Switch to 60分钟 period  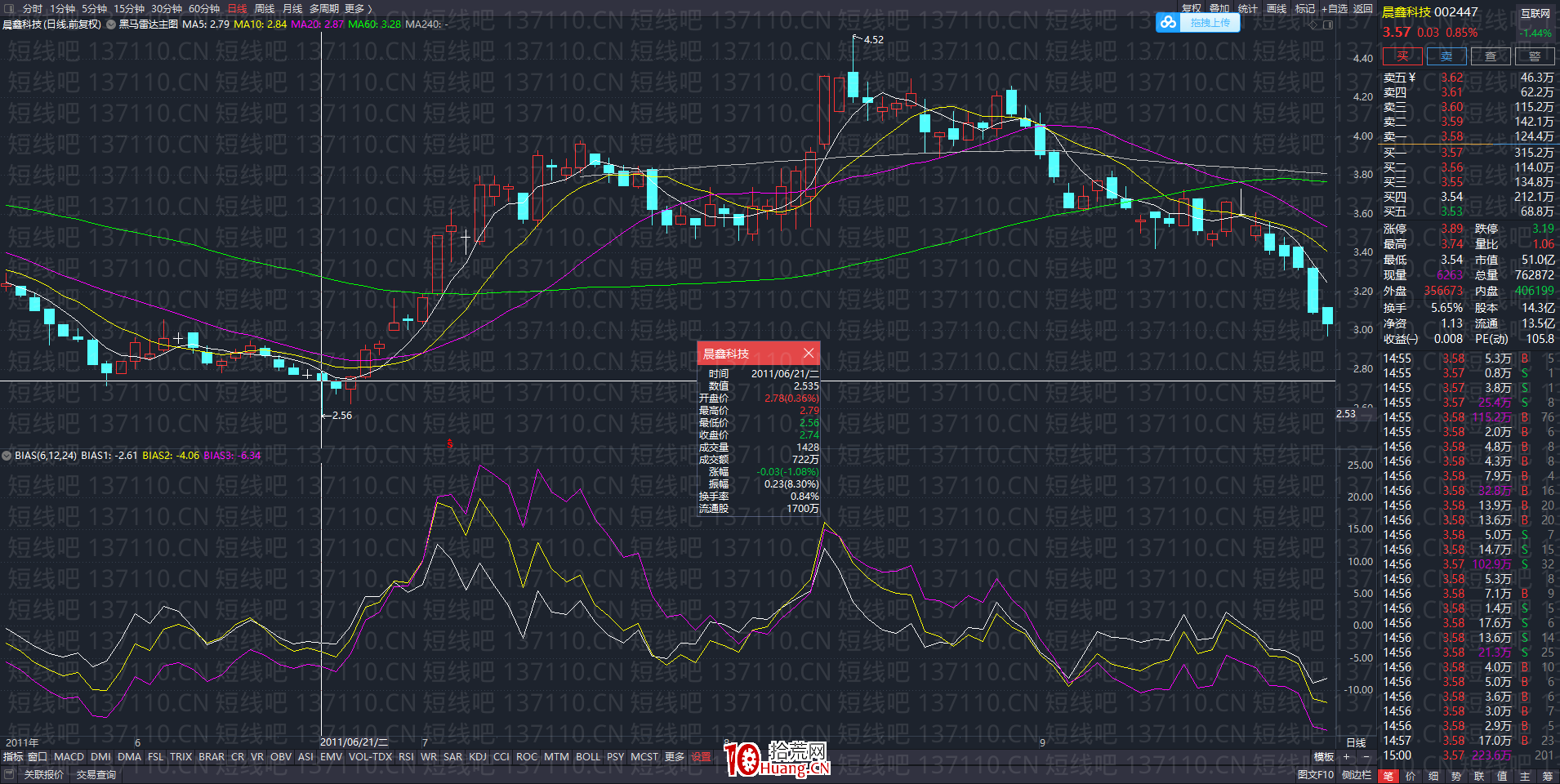point(204,9)
